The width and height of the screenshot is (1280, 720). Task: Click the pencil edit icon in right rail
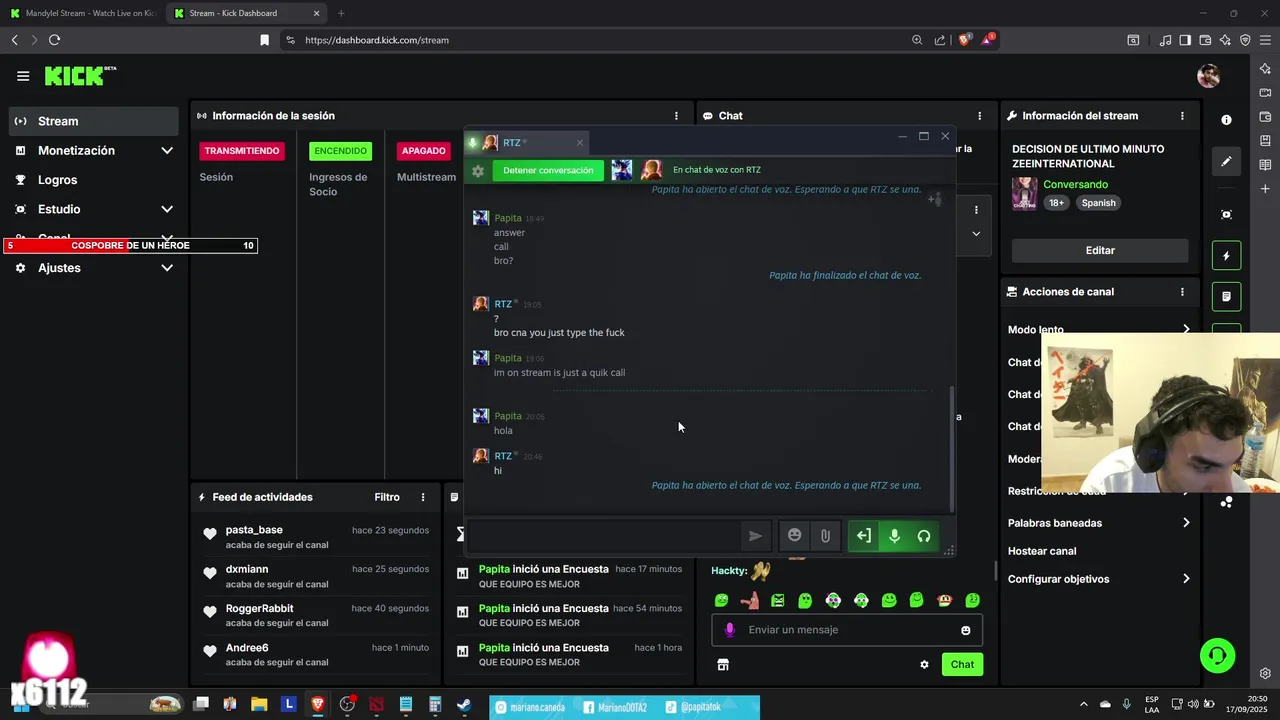coord(1226,161)
